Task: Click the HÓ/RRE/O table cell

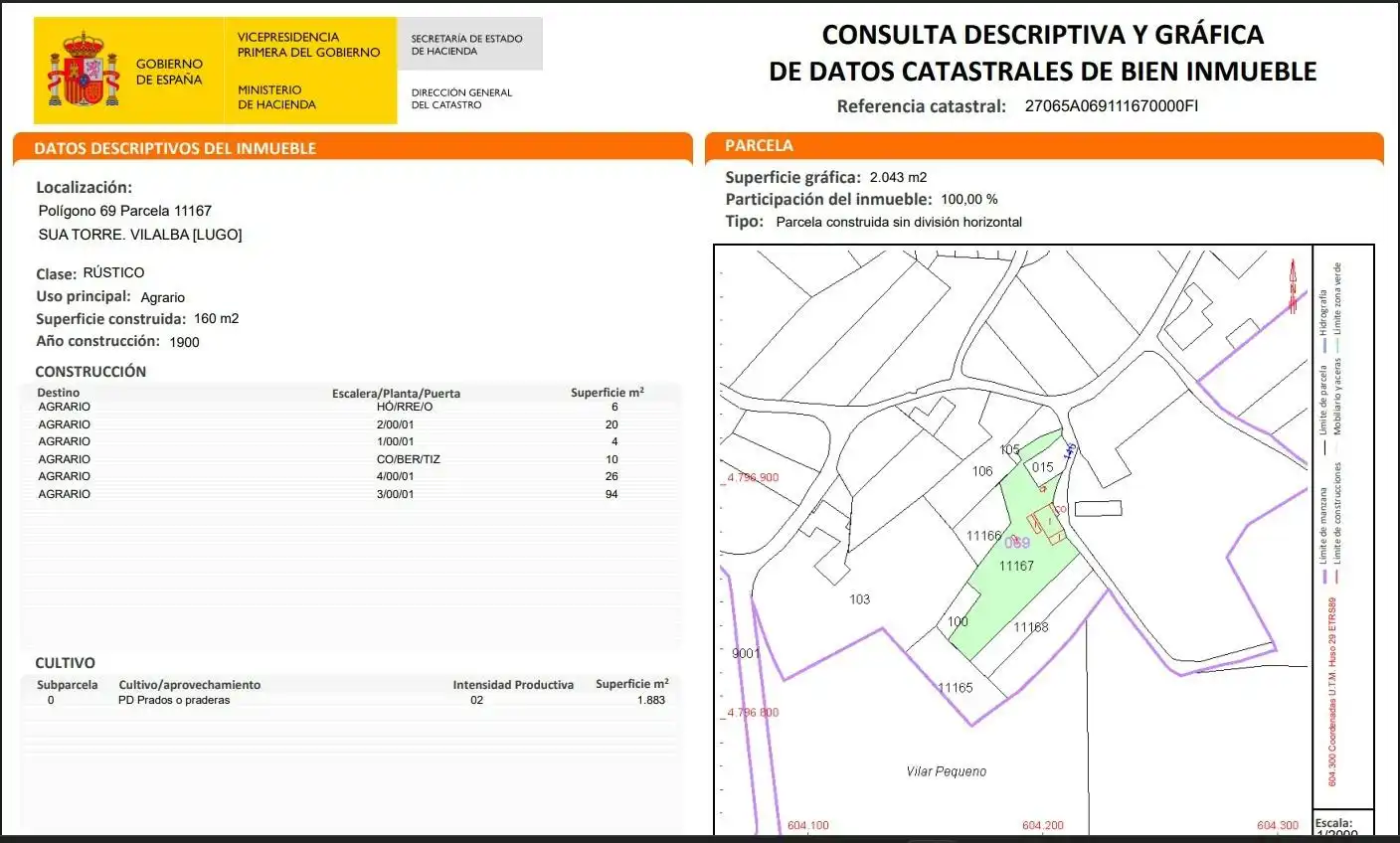Action: 405,407
